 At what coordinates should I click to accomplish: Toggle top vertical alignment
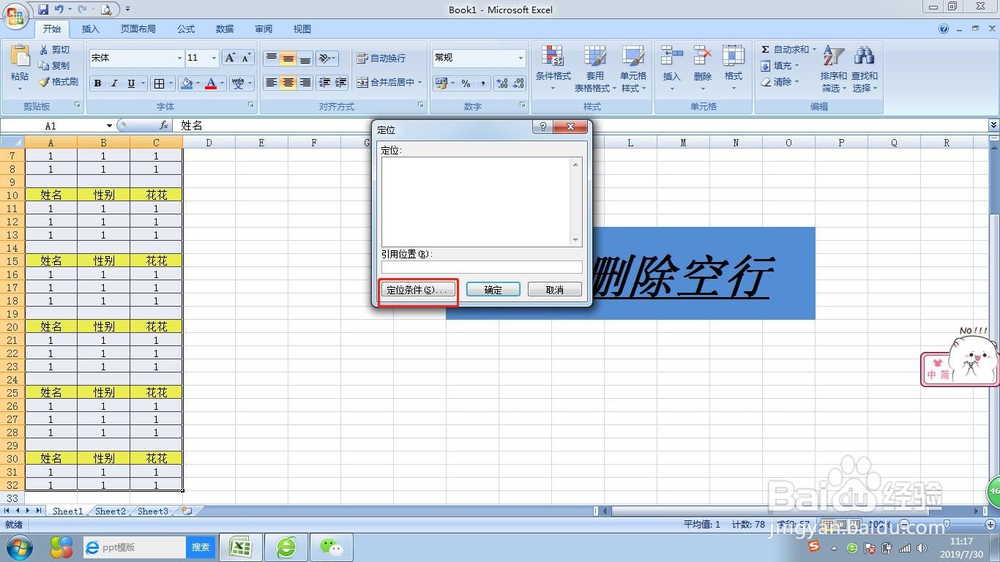[271, 58]
